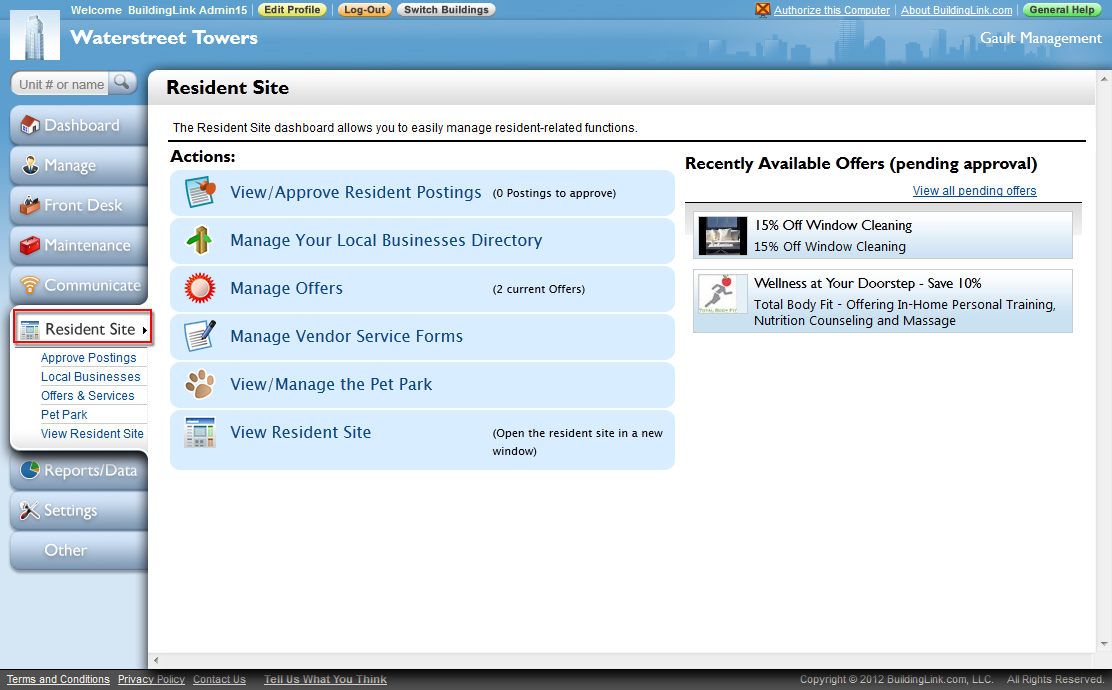Screen dimensions: 1112x690
Task: Click the Local Businesses signpost icon
Action: [200, 240]
